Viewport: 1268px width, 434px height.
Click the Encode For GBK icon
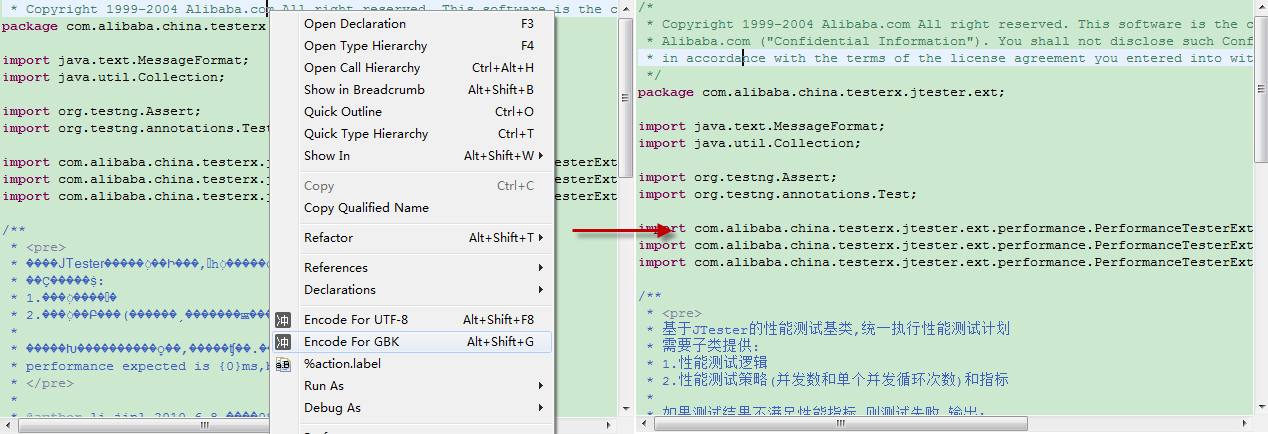point(283,342)
